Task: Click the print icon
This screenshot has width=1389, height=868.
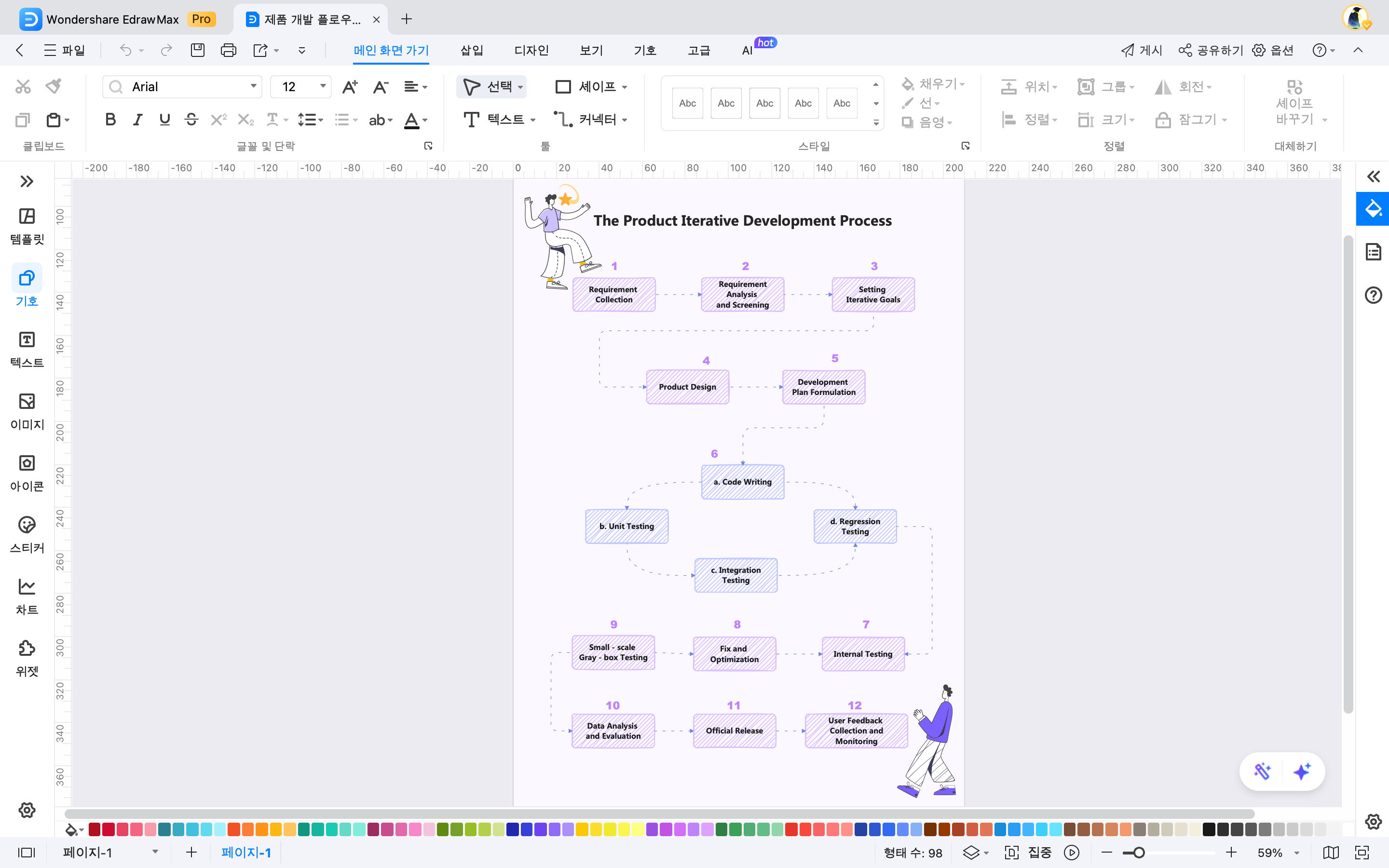Action: click(x=229, y=50)
